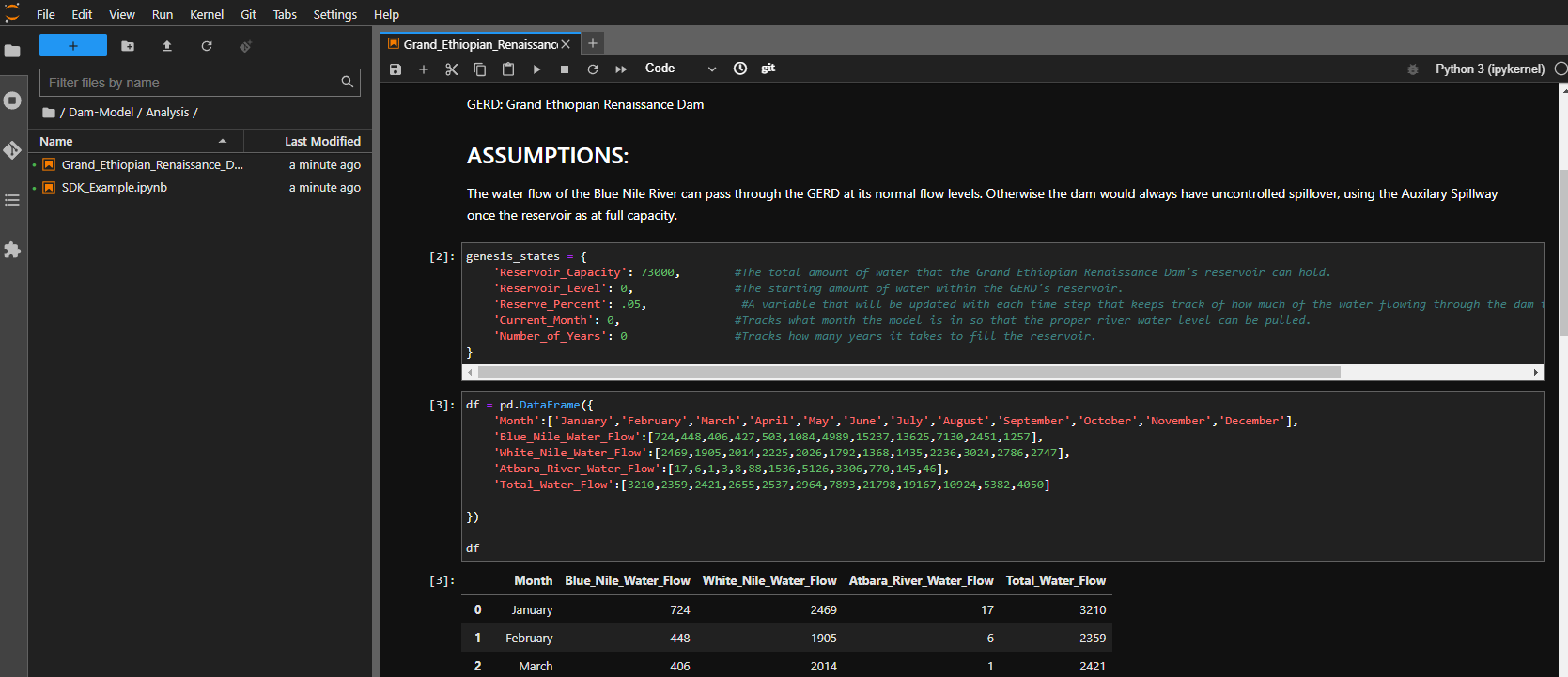Image resolution: width=1568 pixels, height=677 pixels.
Task: Click right arrow of cell horizontal scrollbar
Action: 1536,373
